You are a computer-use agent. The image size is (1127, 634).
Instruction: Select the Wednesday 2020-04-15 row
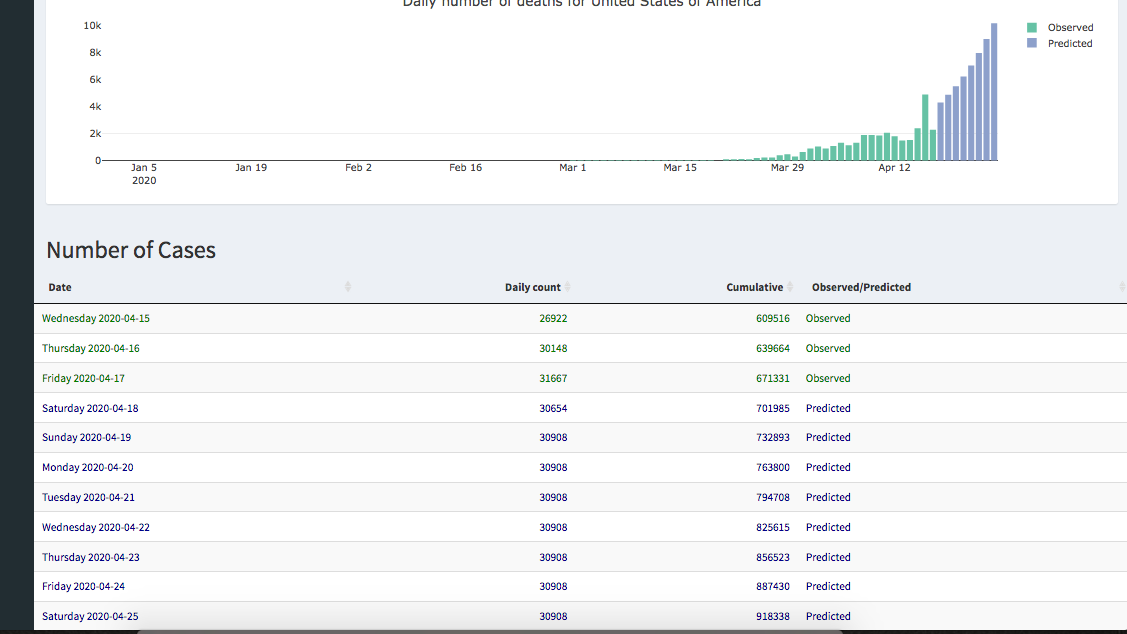[x=96, y=318]
